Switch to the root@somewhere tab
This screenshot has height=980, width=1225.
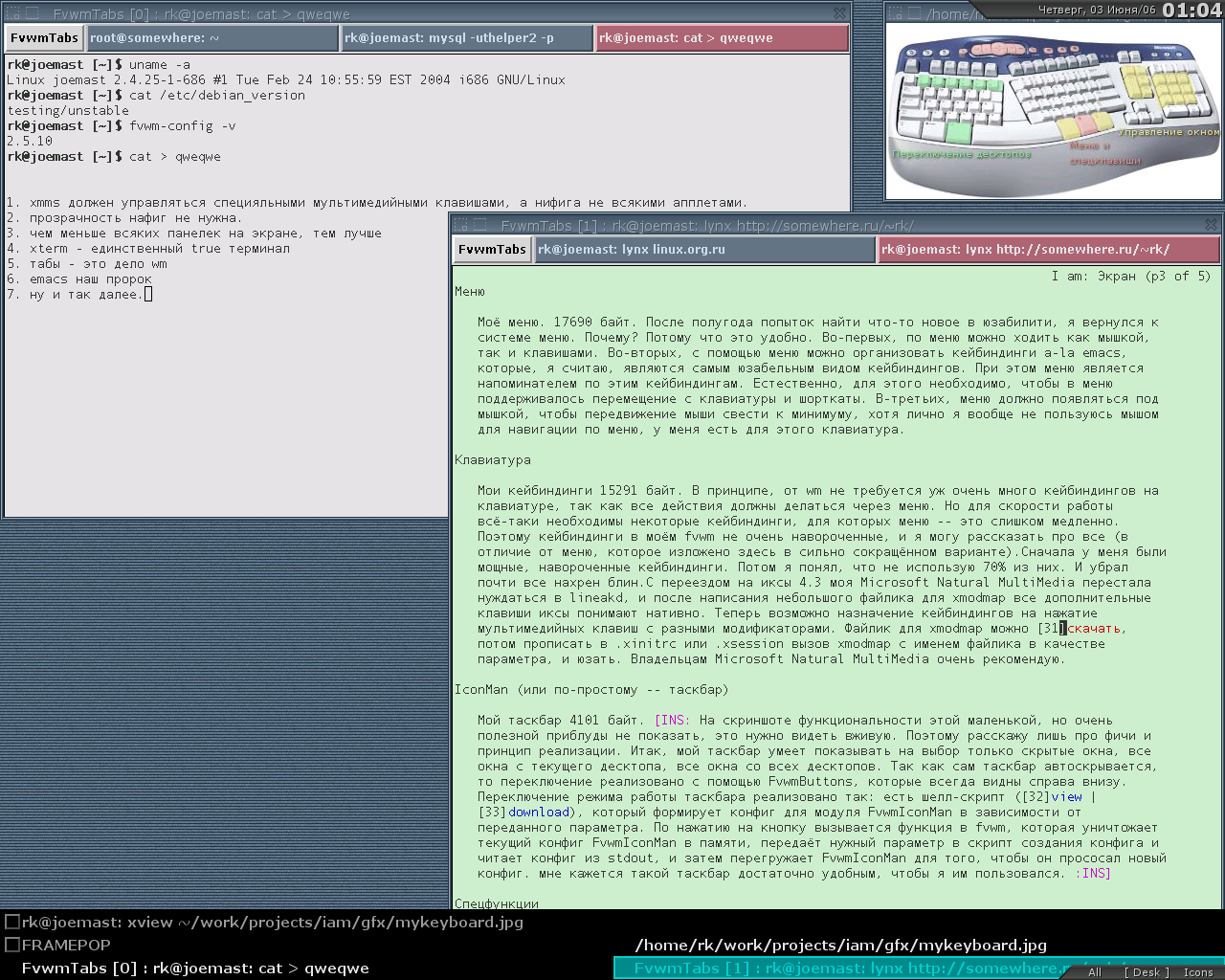[x=212, y=38]
